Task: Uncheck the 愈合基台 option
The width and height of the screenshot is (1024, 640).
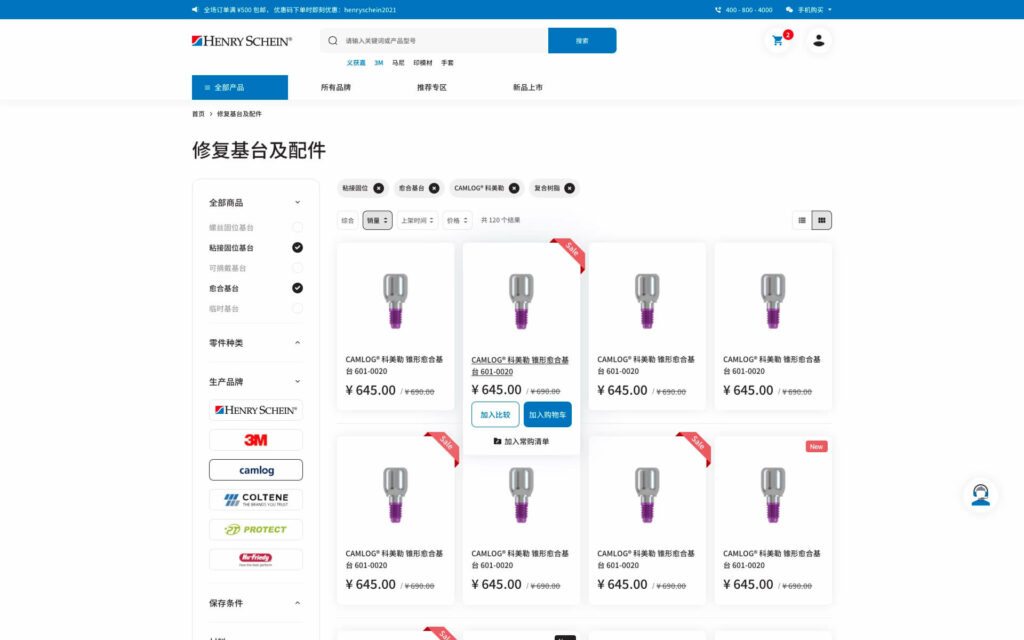Action: [x=297, y=288]
